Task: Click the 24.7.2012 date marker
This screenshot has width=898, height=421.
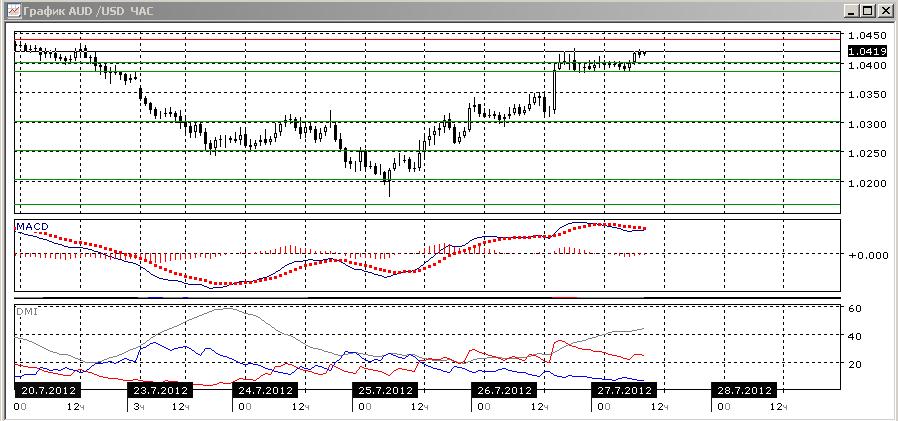Action: pyautogui.click(x=265, y=391)
